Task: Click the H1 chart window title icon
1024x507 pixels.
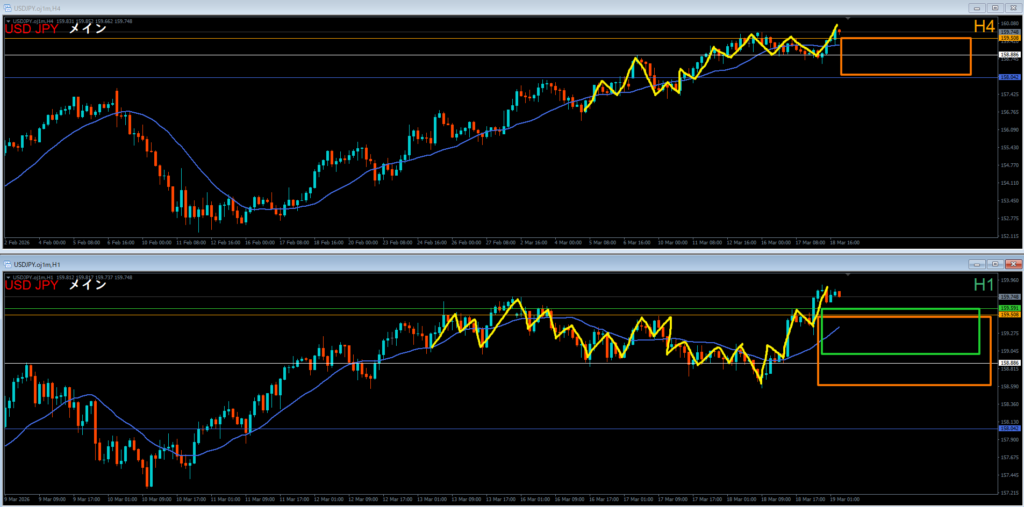Action: point(8,264)
